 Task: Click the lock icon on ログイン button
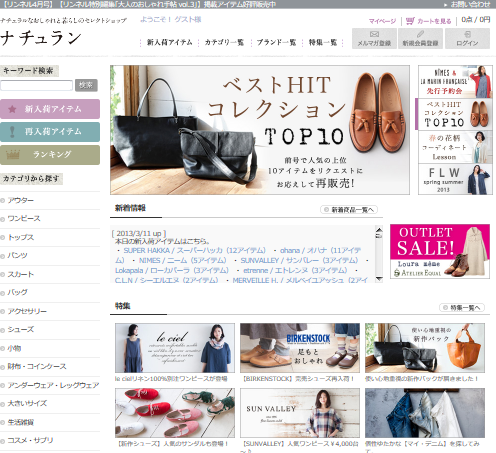[x=467, y=34]
